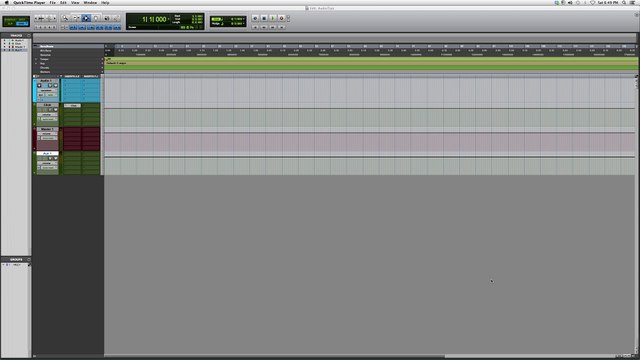Open the Window menu
Image resolution: width=640 pixels, height=360 pixels.
click(90, 2)
